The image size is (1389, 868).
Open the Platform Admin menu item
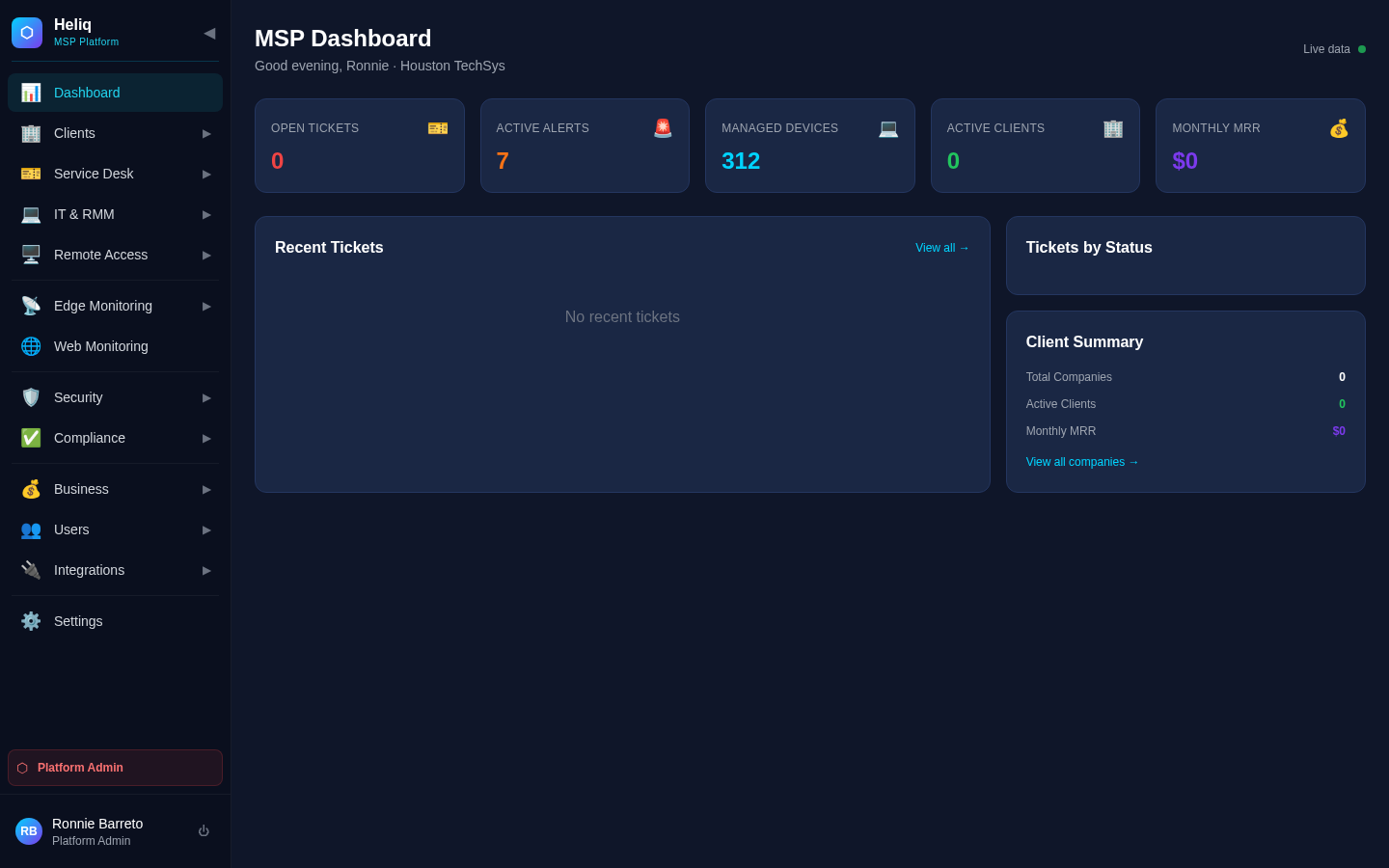point(115,768)
